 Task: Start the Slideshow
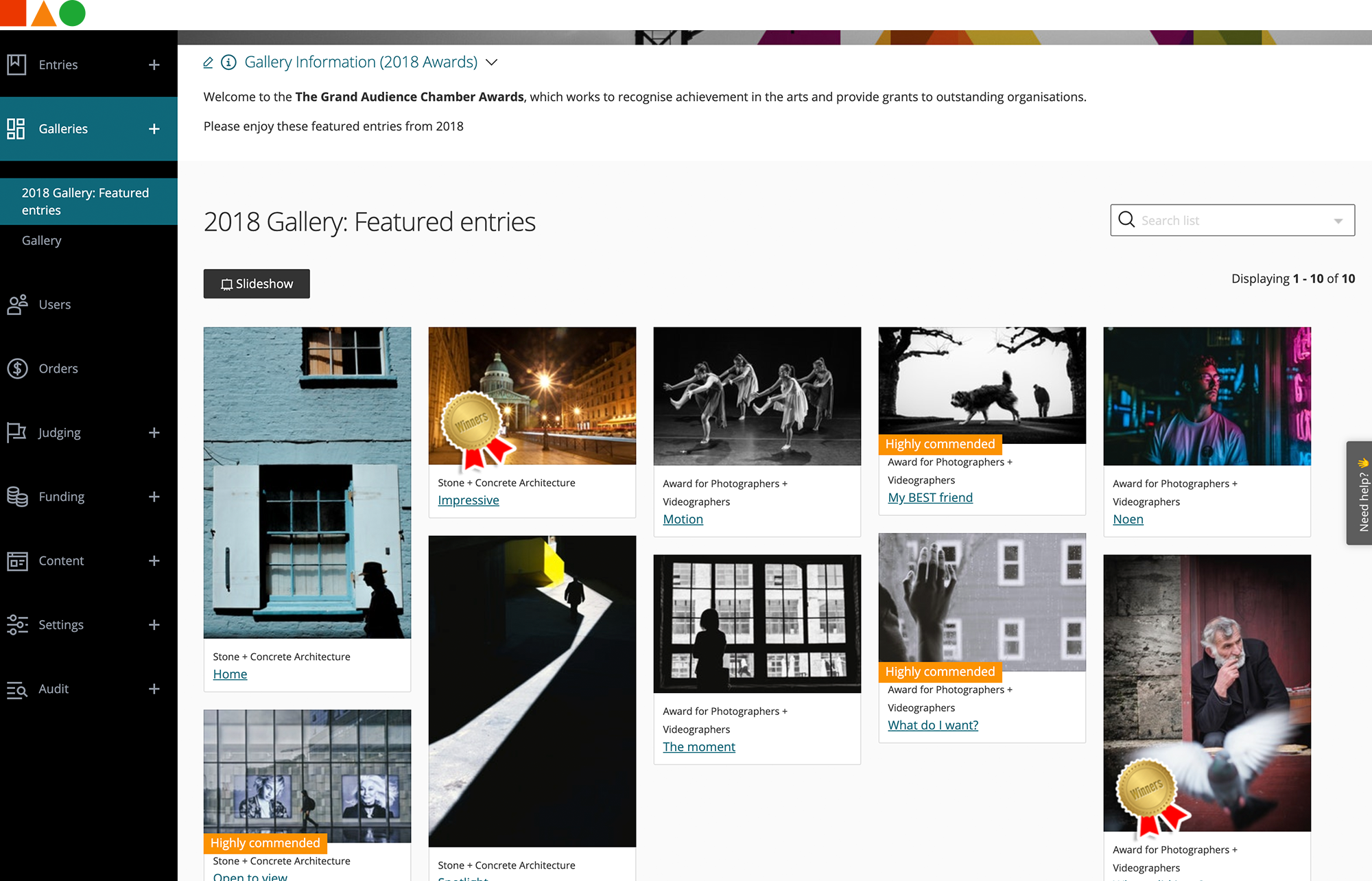click(257, 283)
